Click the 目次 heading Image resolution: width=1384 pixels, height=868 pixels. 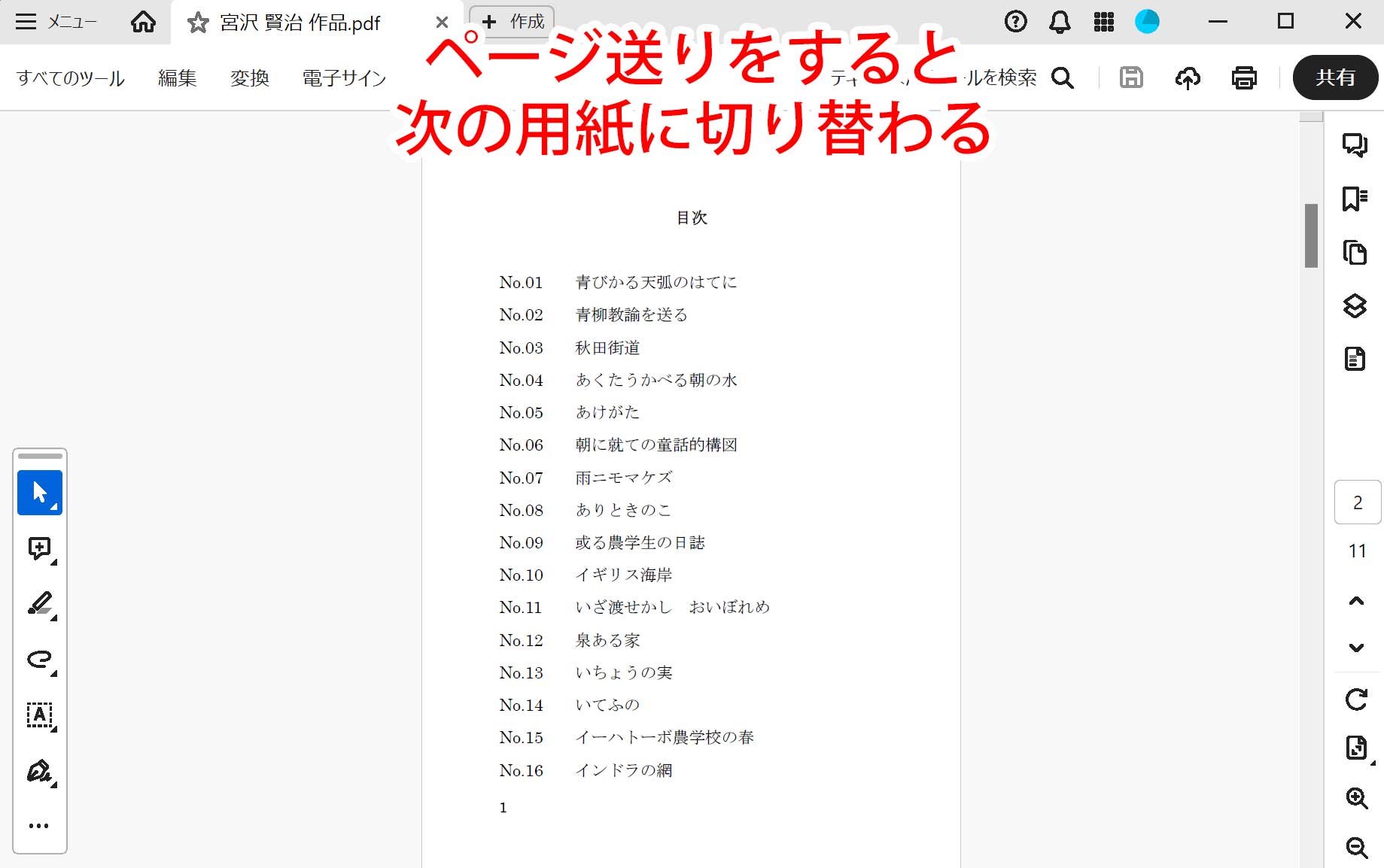click(x=692, y=218)
